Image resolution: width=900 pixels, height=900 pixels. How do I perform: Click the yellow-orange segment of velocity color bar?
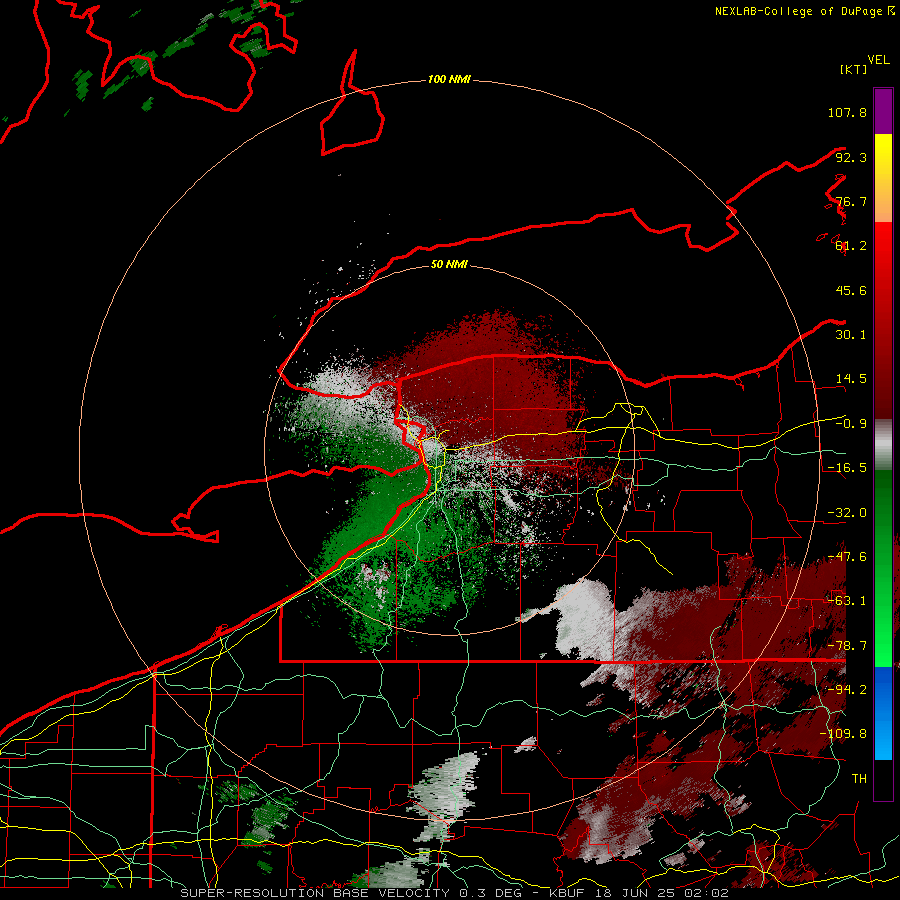click(883, 178)
